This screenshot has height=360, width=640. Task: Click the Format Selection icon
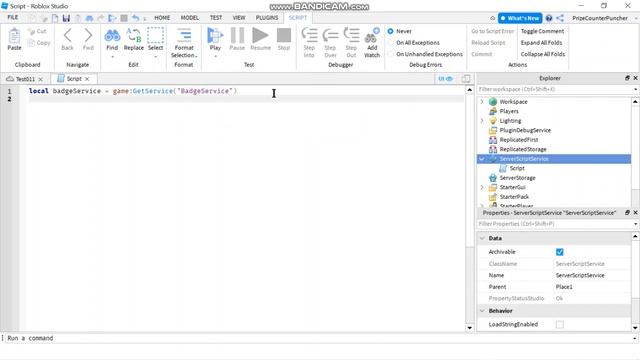tap(184, 36)
